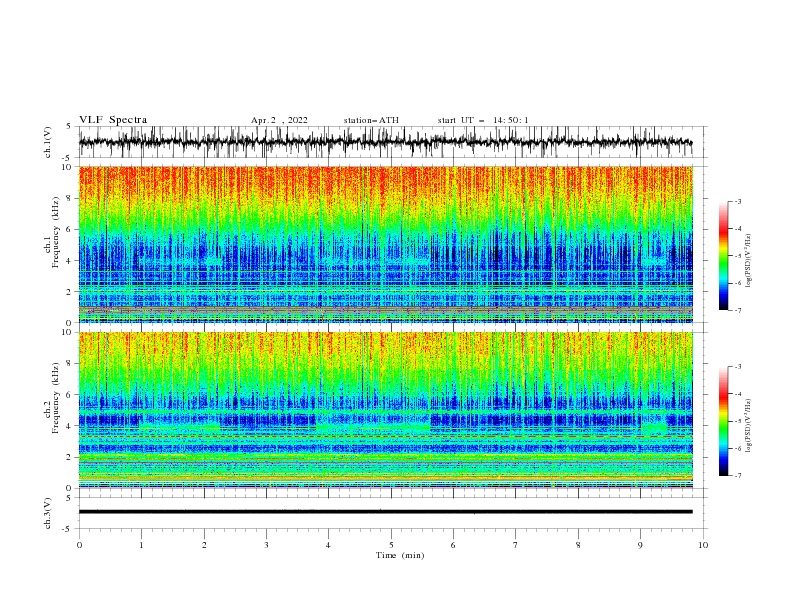Click the ch.3(V) flat black trace
The image size is (792, 612).
(385, 512)
